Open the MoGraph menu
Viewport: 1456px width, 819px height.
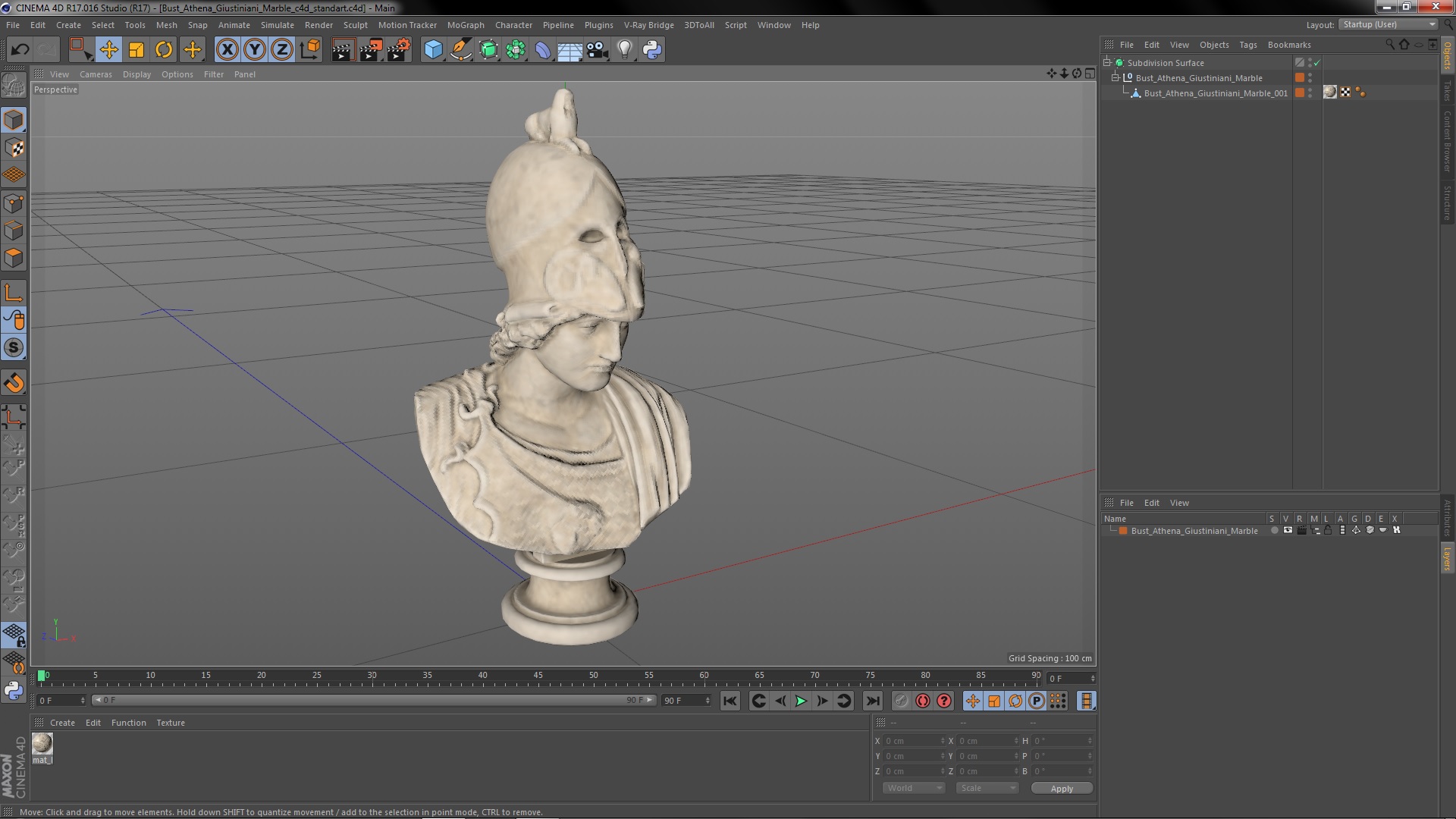pyautogui.click(x=466, y=25)
